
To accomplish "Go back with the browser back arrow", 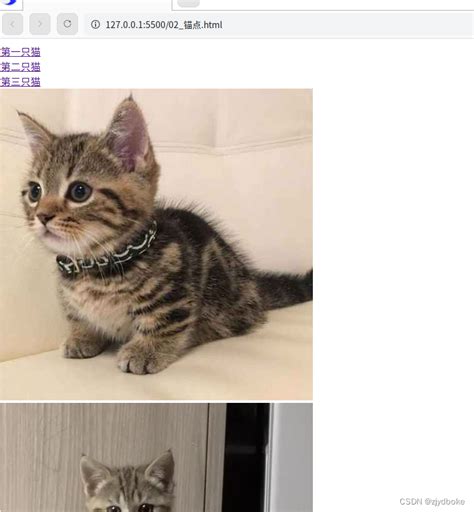I will [x=12, y=24].
